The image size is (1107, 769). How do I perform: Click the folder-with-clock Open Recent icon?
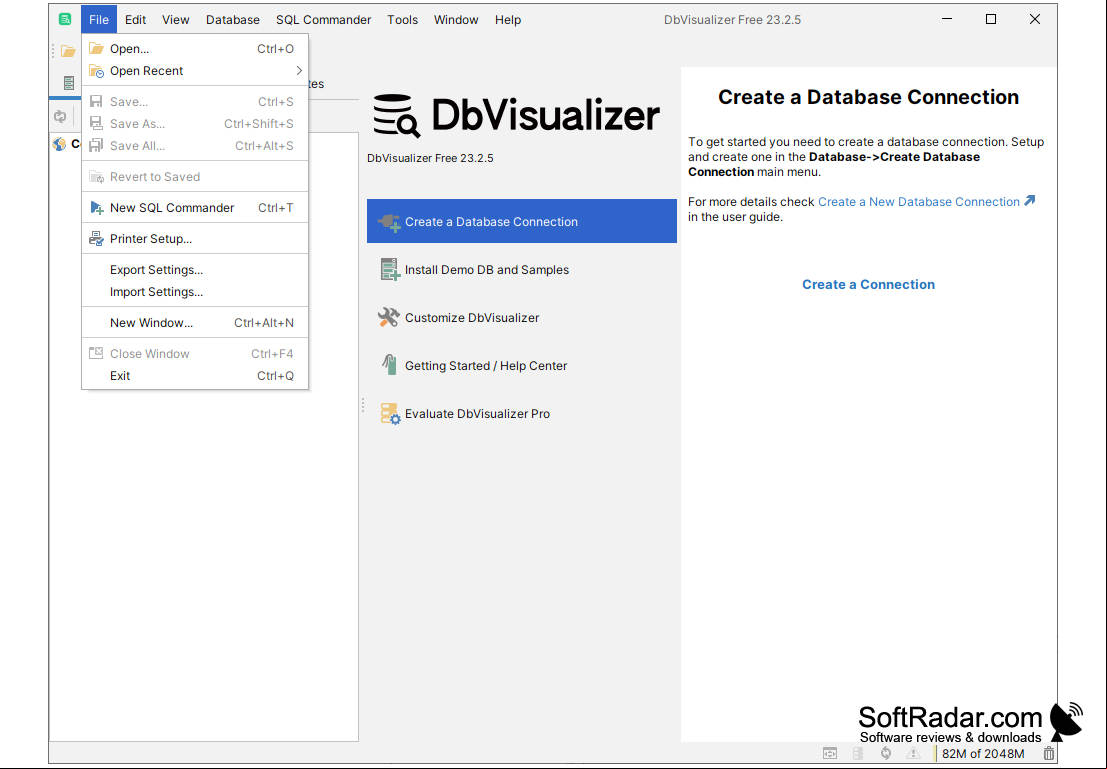pyautogui.click(x=96, y=71)
